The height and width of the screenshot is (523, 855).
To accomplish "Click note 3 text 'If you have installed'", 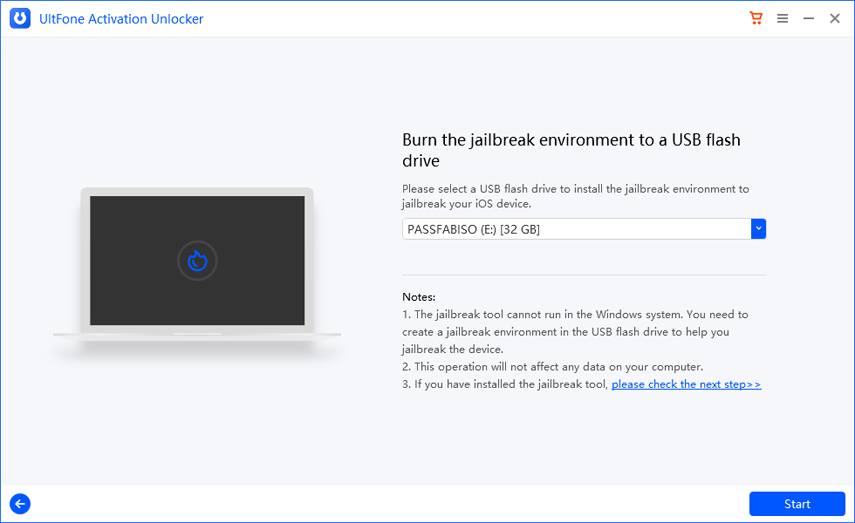I will click(x=505, y=384).
